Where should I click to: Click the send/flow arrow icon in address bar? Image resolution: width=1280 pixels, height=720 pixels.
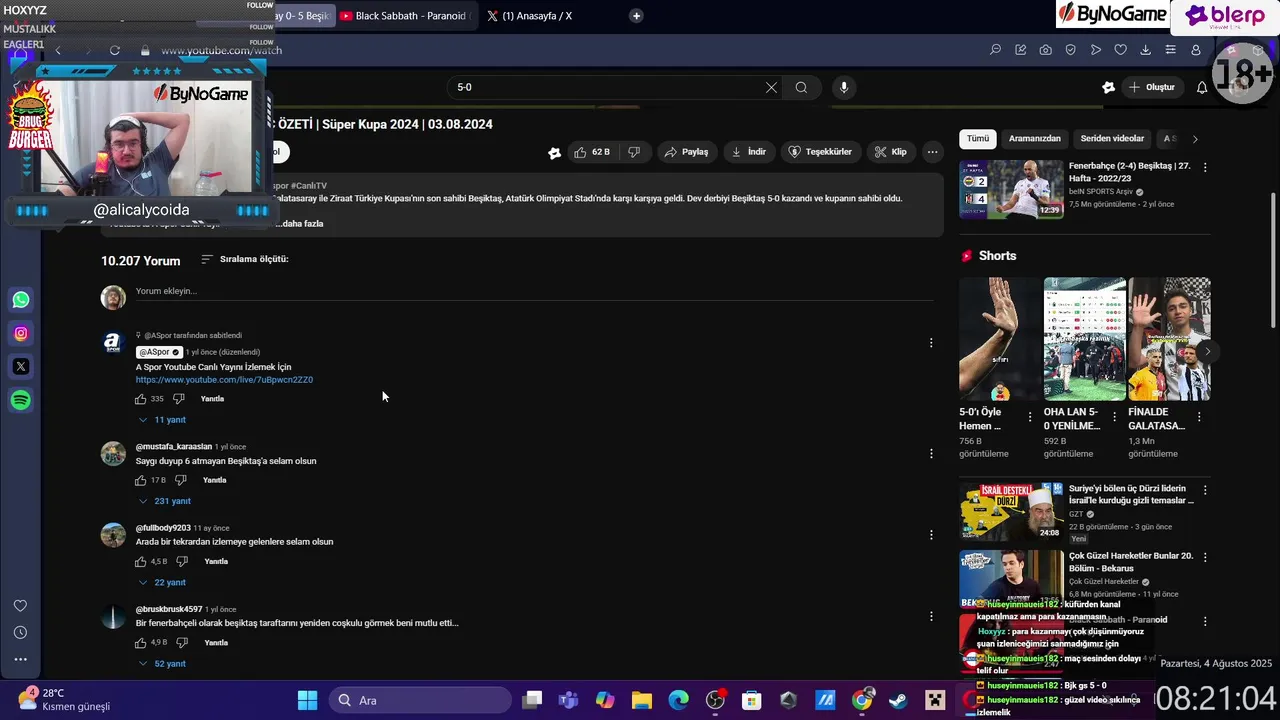point(1096,50)
